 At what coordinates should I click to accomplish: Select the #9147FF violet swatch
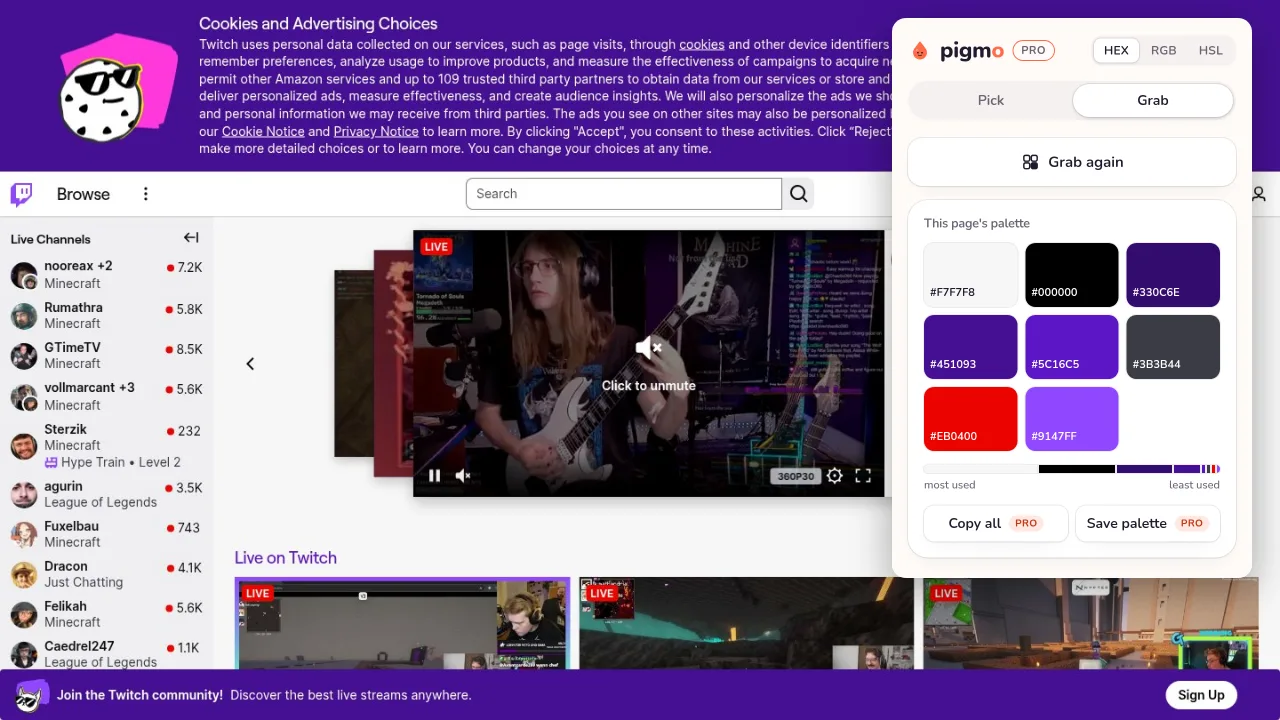tap(1072, 419)
